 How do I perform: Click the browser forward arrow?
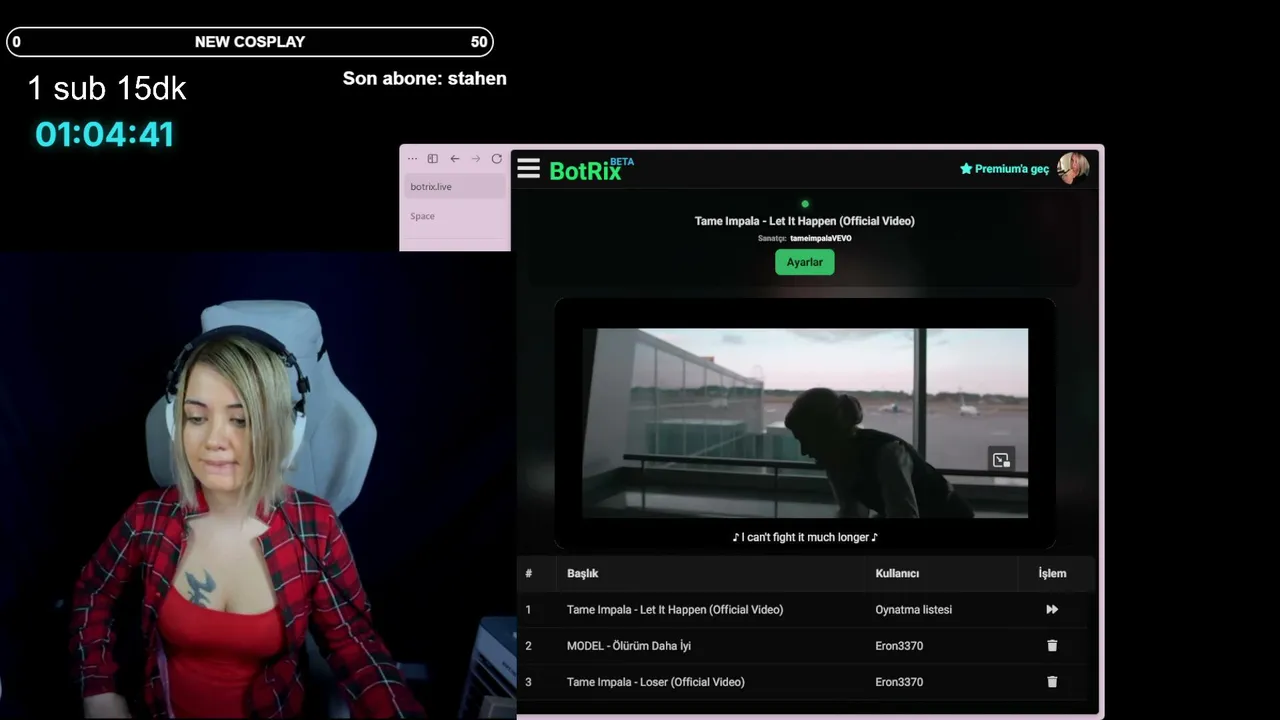pos(475,159)
